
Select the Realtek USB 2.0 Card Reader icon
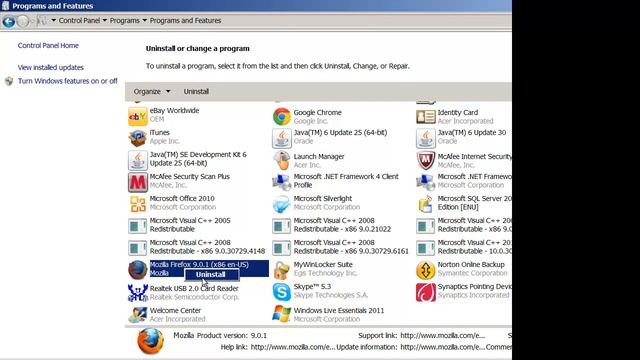point(138,292)
